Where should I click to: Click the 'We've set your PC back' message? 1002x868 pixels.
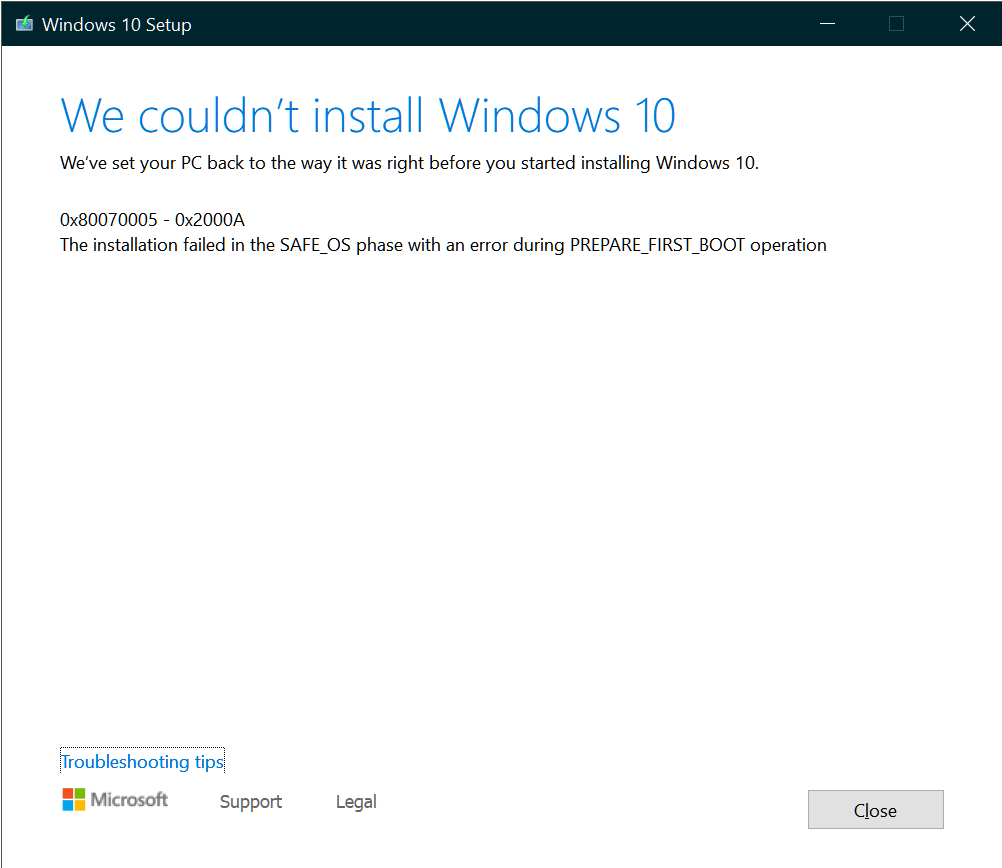click(x=409, y=163)
